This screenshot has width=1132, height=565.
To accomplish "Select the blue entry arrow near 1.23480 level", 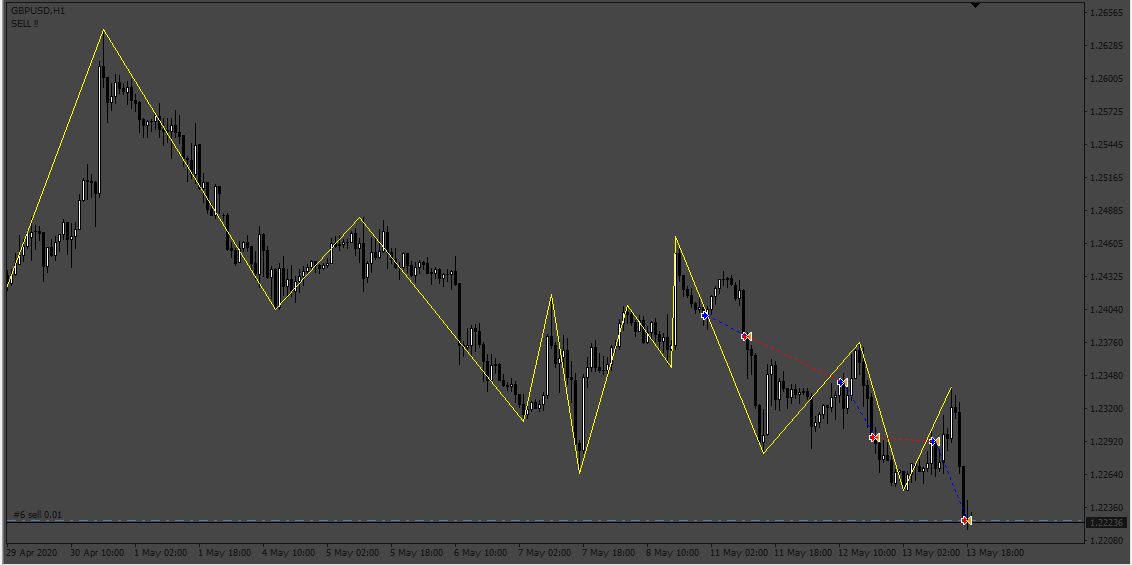I will pos(842,382).
